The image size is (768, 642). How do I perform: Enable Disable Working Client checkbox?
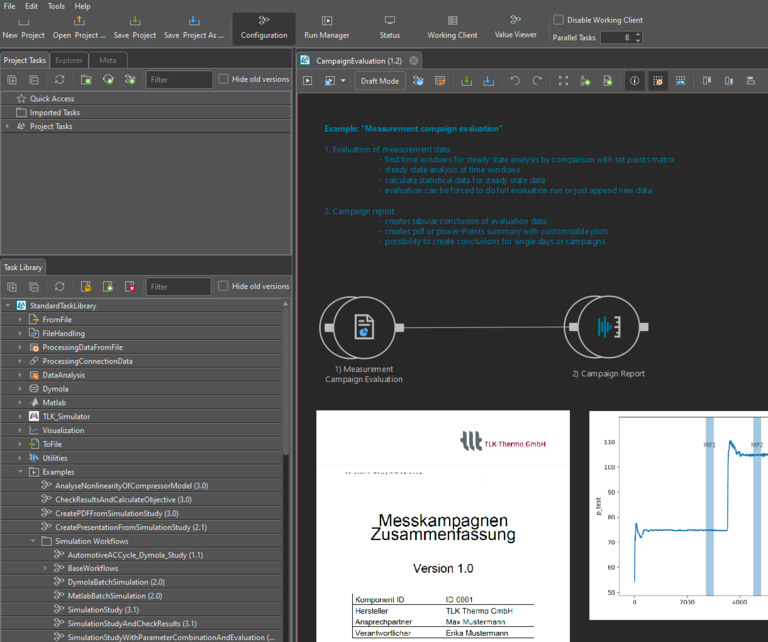(x=559, y=20)
